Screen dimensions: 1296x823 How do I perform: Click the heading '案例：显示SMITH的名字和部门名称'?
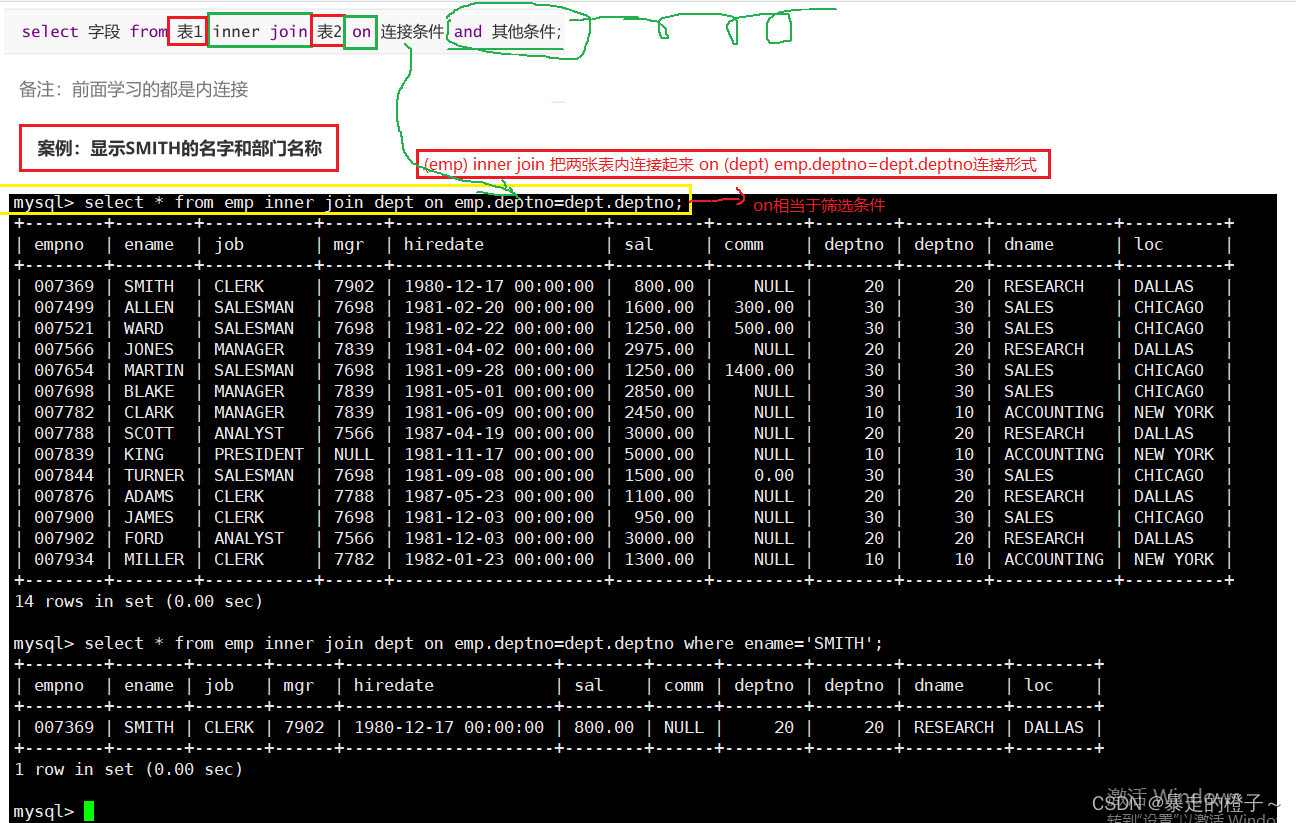click(180, 149)
